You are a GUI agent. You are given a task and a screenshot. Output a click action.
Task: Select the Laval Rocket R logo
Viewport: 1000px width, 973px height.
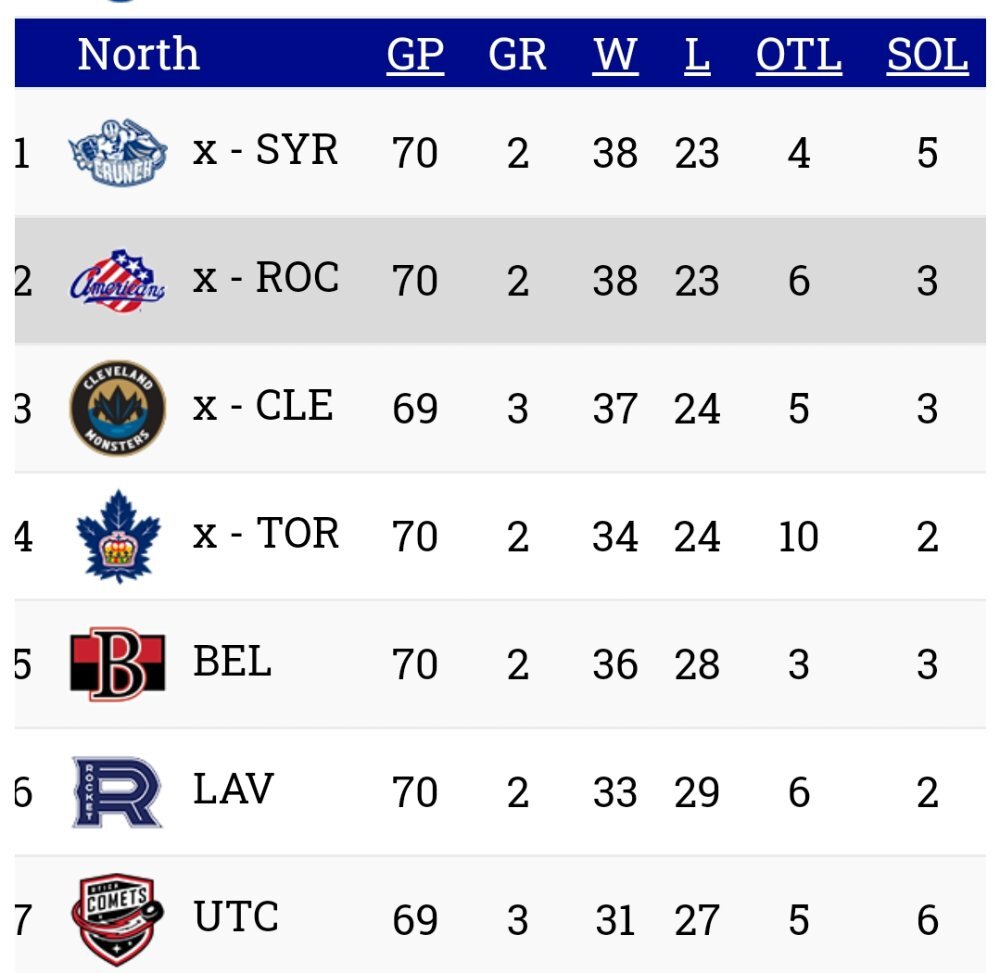point(117,792)
